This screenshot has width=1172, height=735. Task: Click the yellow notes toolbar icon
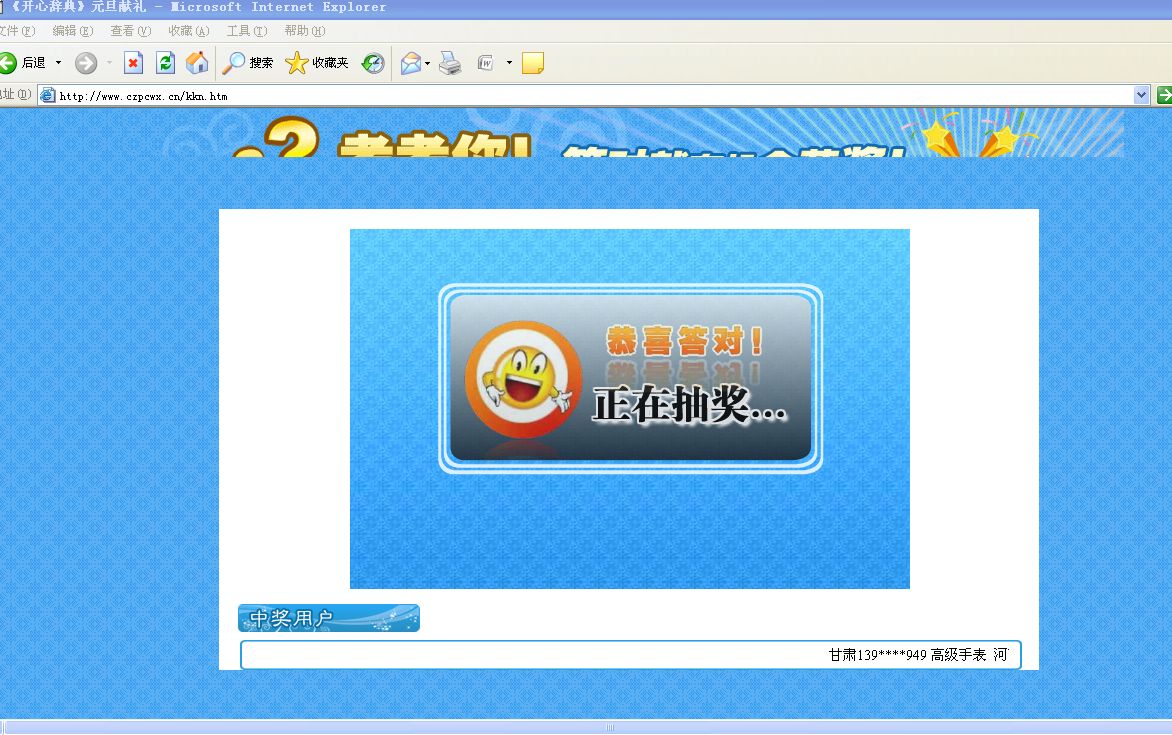[x=532, y=62]
